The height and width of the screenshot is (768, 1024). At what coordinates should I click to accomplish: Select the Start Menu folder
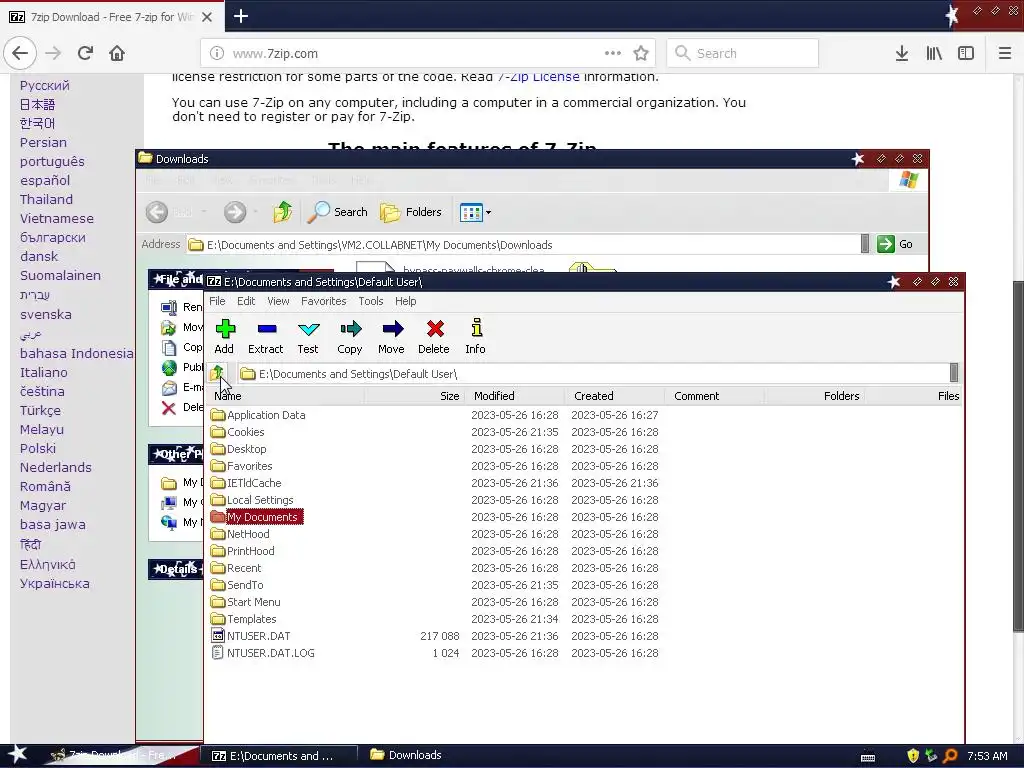246,601
